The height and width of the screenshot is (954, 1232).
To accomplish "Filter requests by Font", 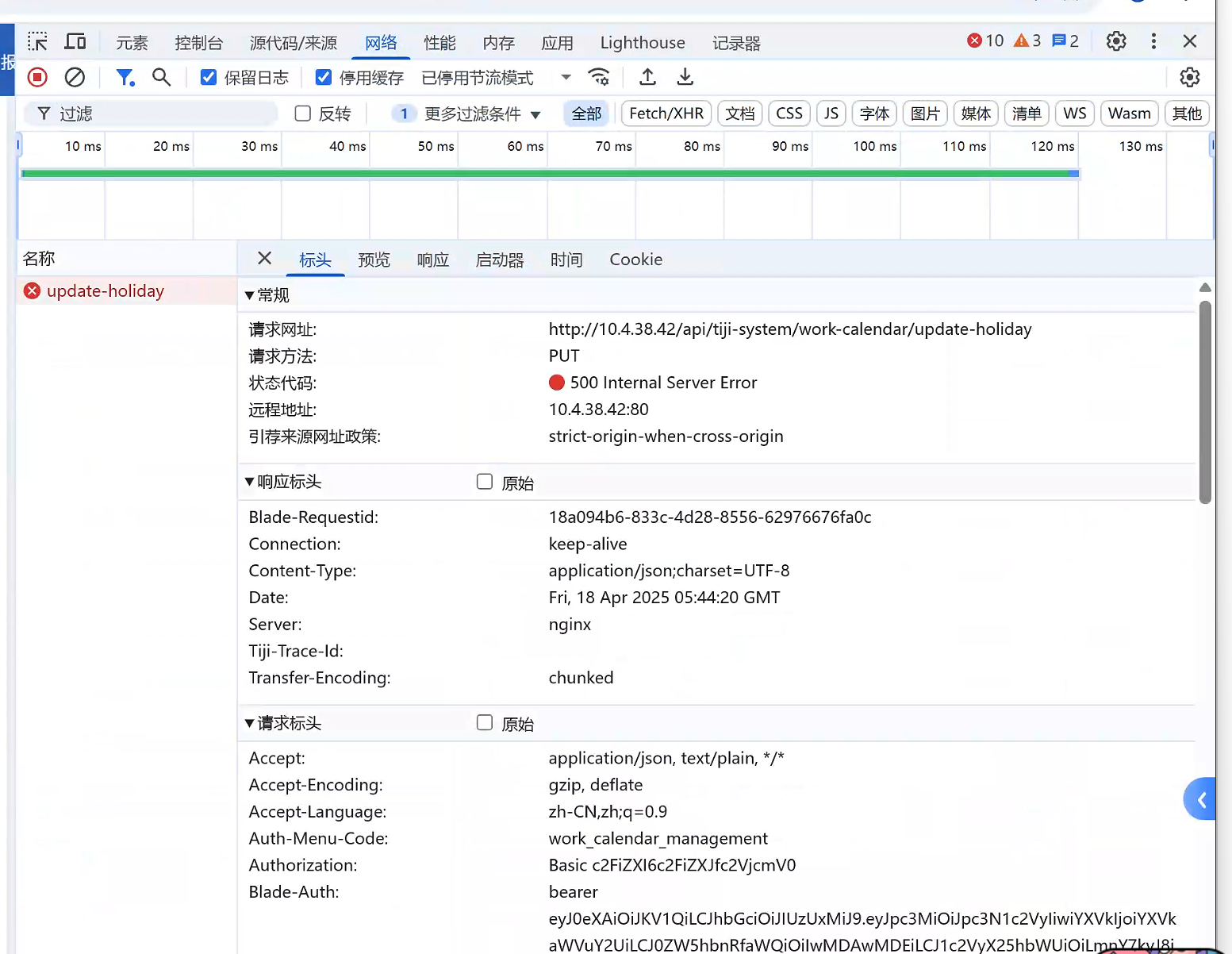I will coord(874,113).
